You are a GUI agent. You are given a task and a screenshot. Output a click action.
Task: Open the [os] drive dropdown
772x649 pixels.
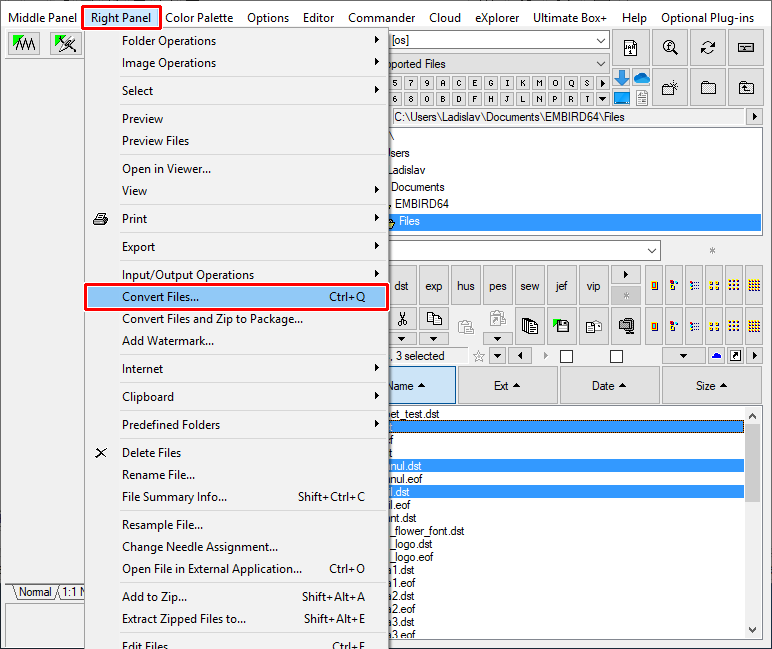[x=601, y=40]
